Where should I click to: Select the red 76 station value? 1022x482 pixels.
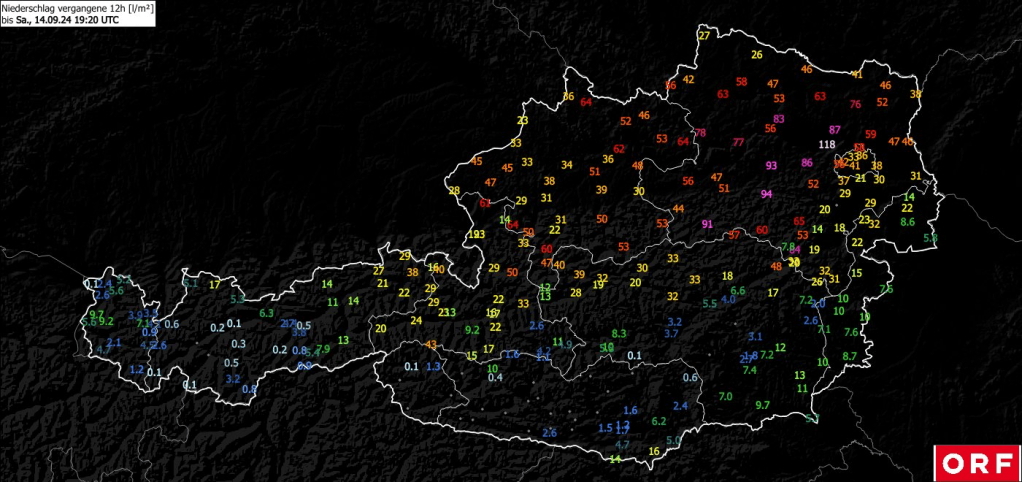[855, 104]
